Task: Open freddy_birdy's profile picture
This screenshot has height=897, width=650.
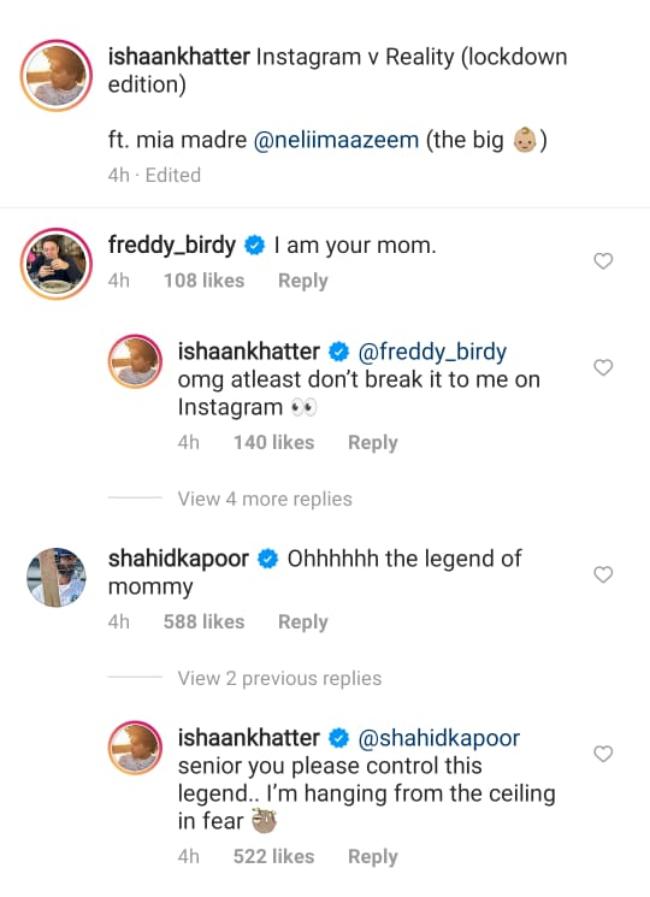Action: [x=56, y=262]
